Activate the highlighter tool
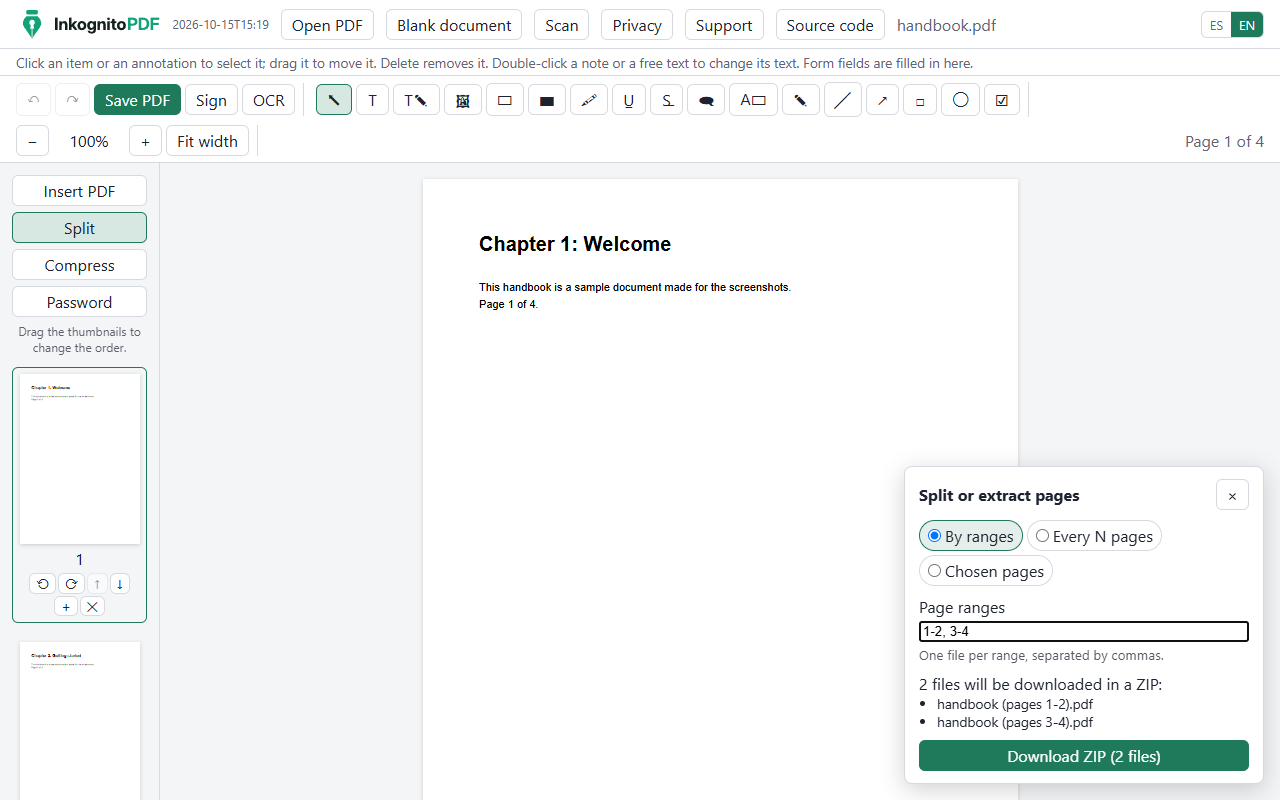 tap(589, 100)
